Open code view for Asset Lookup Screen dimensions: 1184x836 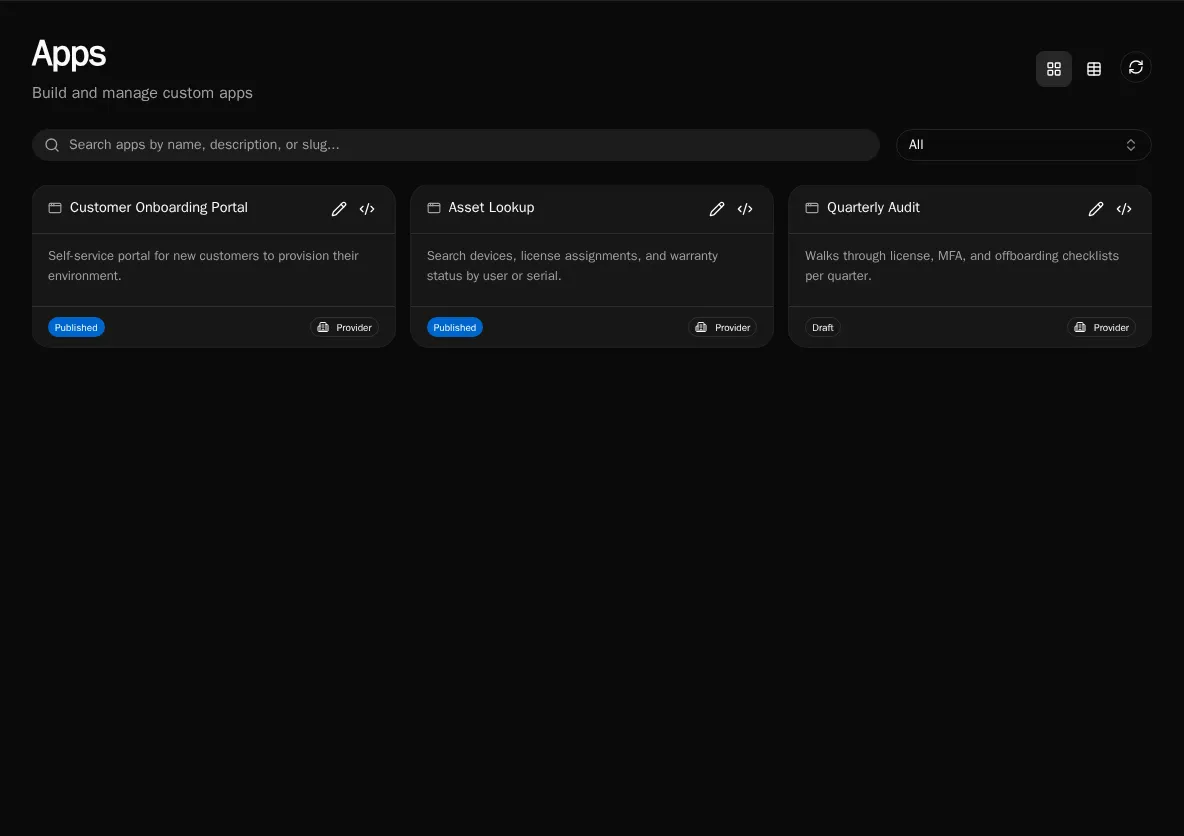[x=745, y=209]
